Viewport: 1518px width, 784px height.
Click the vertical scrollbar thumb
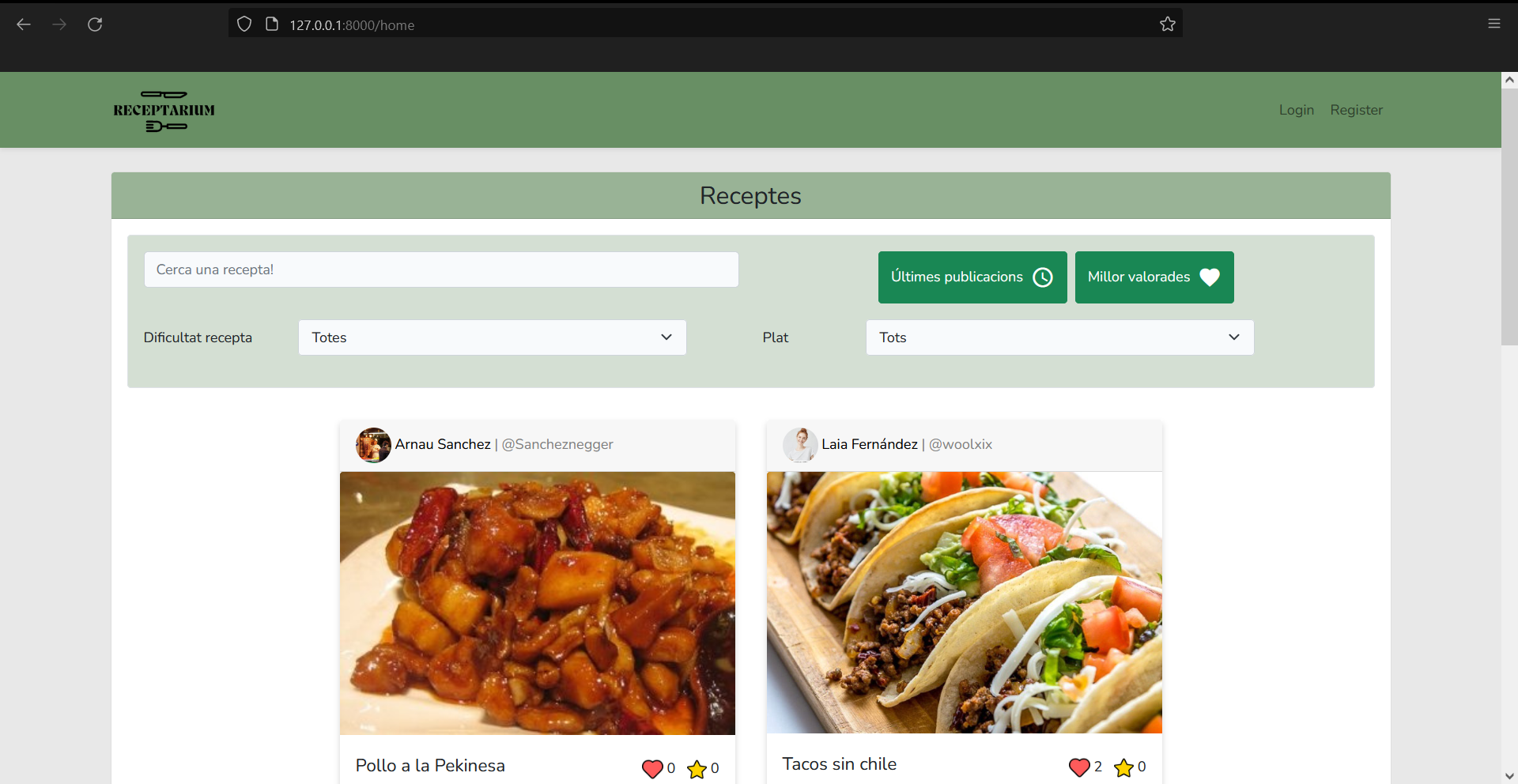[1509, 216]
